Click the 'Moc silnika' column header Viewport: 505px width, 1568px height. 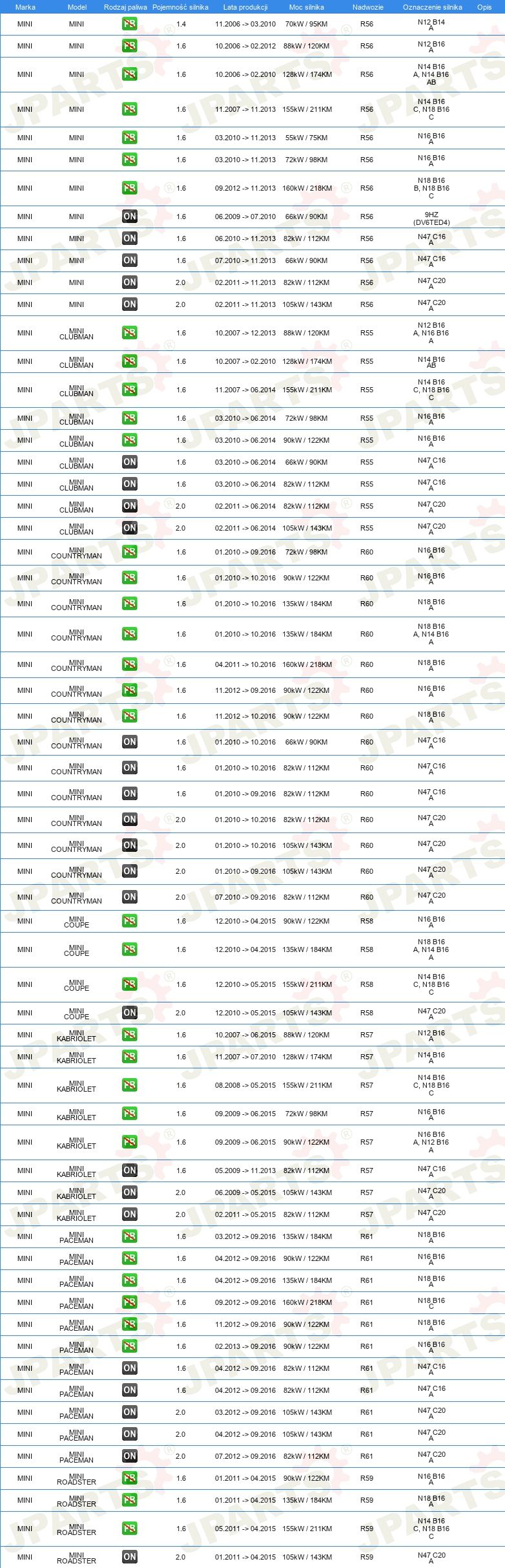pos(307,7)
